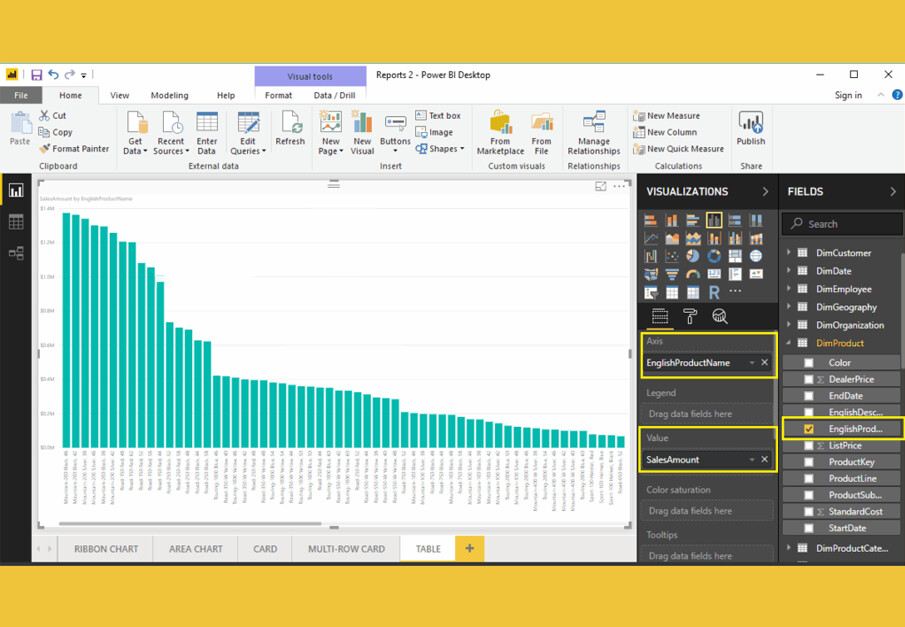905x627 pixels.
Task: Collapse the DimProduct table
Action: click(790, 343)
